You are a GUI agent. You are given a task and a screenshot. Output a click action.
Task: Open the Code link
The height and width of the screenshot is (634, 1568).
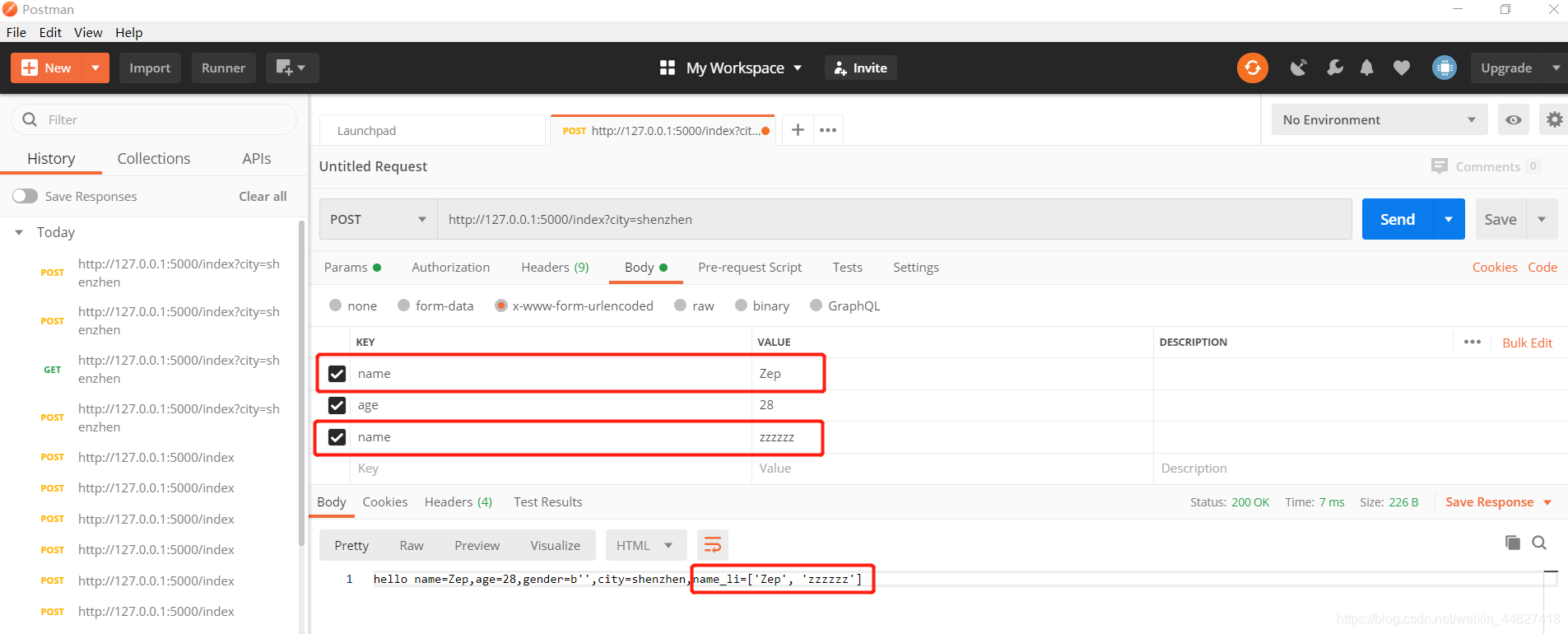tap(1542, 267)
